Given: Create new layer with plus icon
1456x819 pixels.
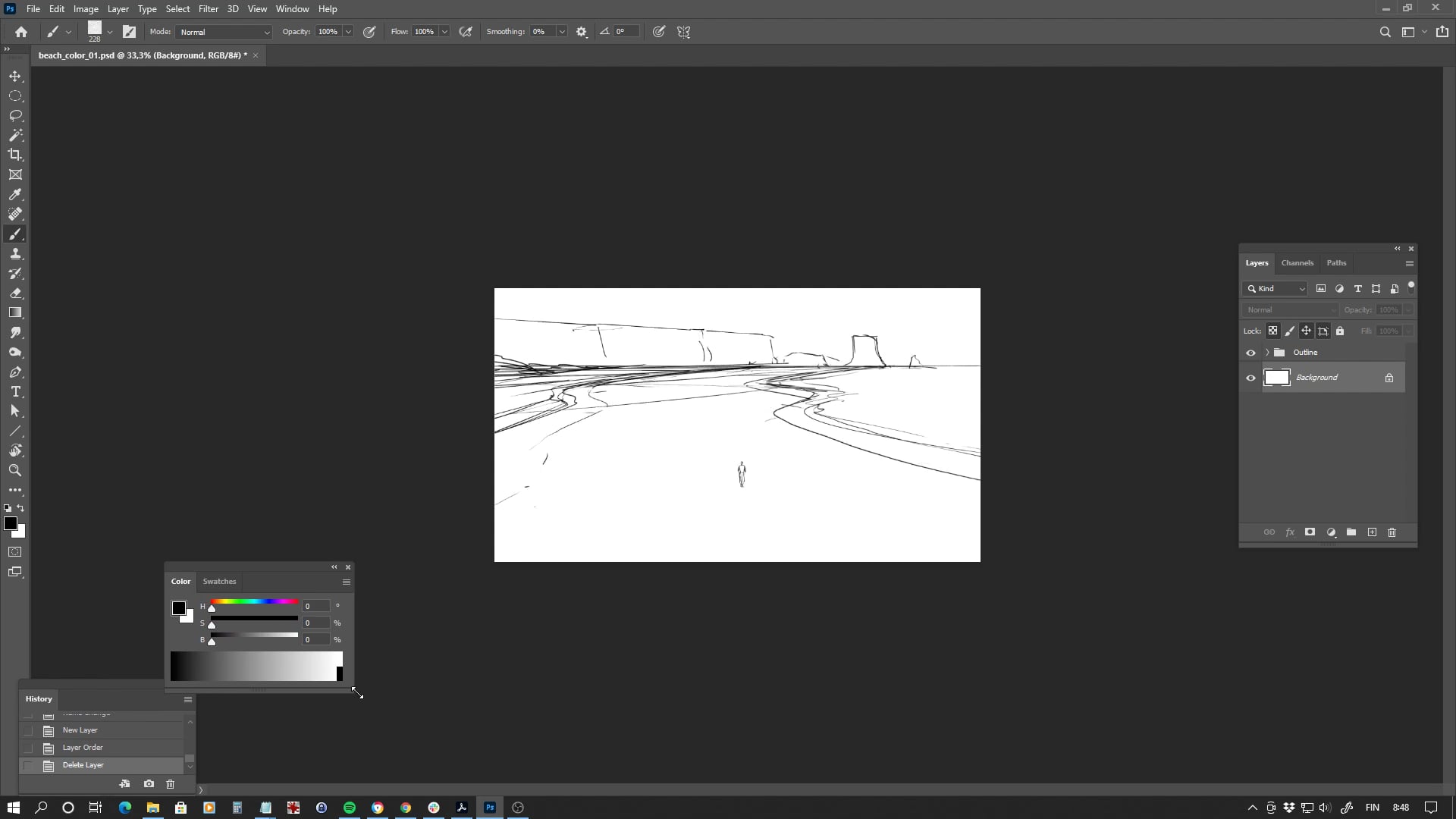Looking at the screenshot, I should (1372, 532).
